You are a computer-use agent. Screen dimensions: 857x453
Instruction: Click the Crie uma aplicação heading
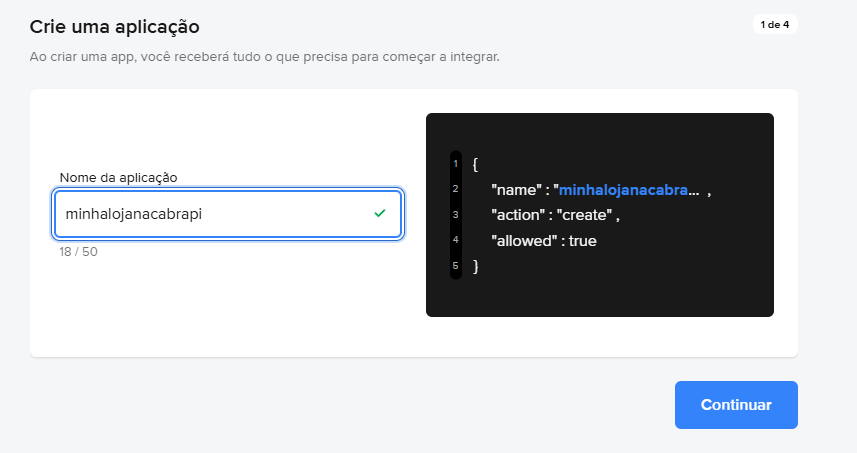coord(114,27)
